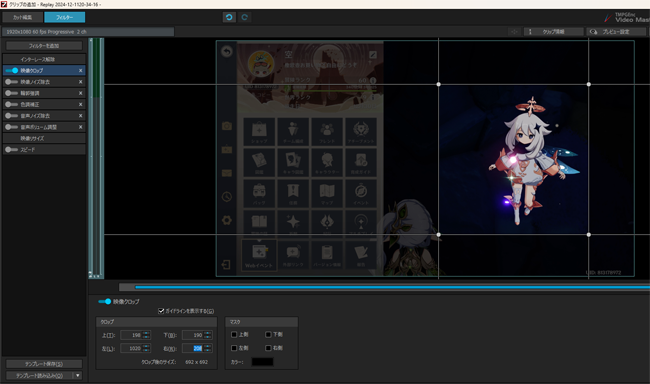
Task: Check the 右側 mask checkbox
Action: tap(268, 348)
